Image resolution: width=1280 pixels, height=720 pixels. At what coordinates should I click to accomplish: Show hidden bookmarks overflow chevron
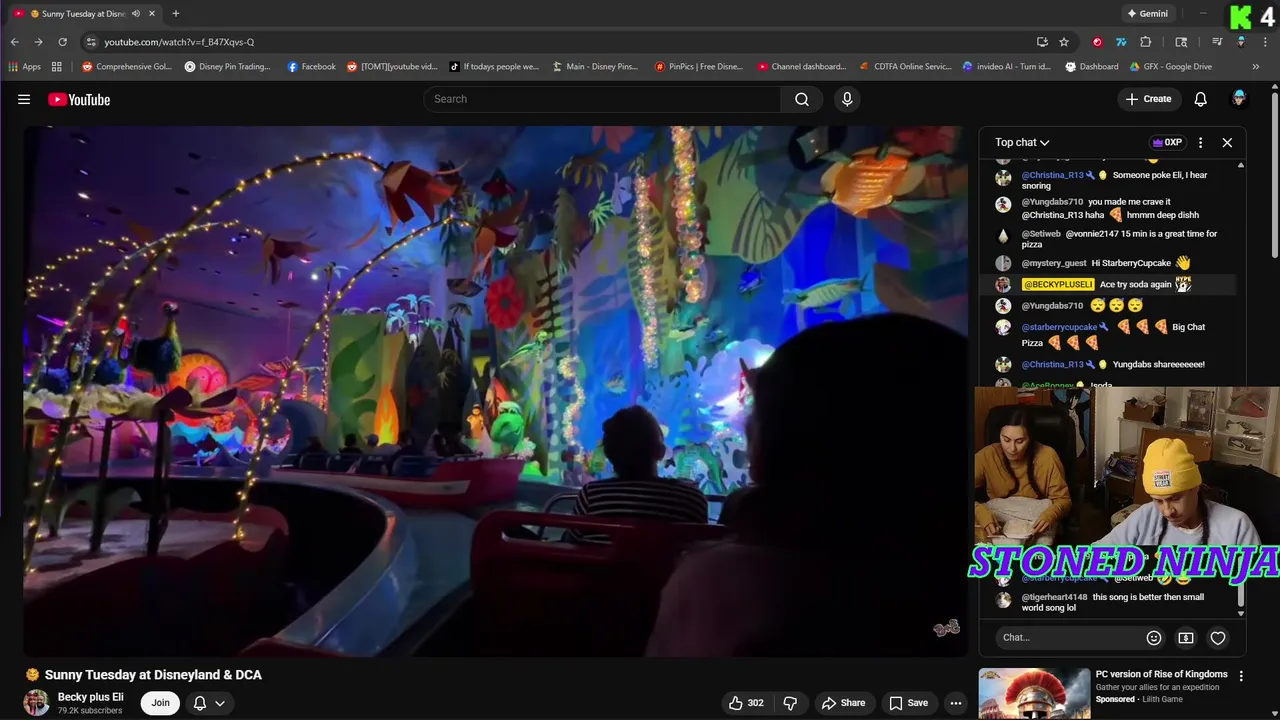point(1256,67)
